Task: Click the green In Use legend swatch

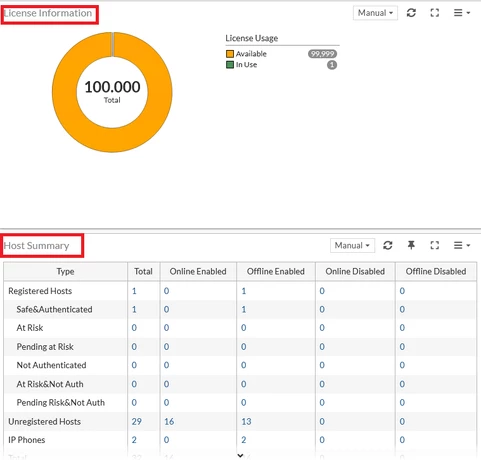Action: (x=230, y=65)
